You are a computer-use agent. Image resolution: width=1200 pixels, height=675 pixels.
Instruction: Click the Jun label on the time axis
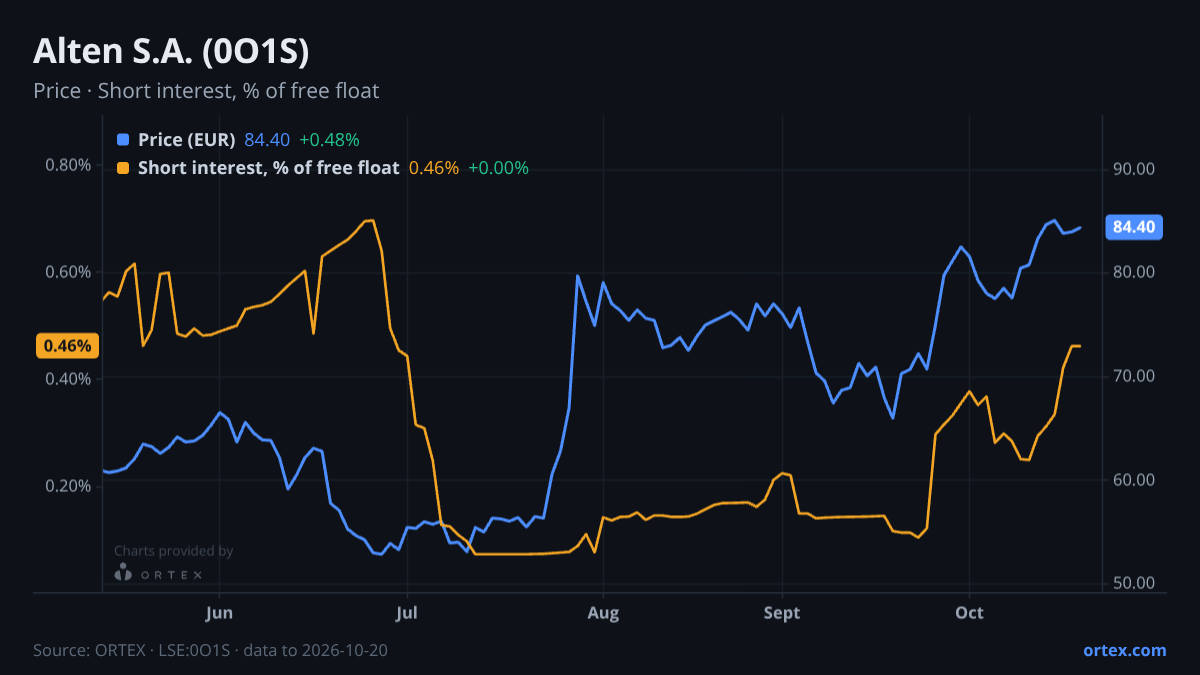219,613
